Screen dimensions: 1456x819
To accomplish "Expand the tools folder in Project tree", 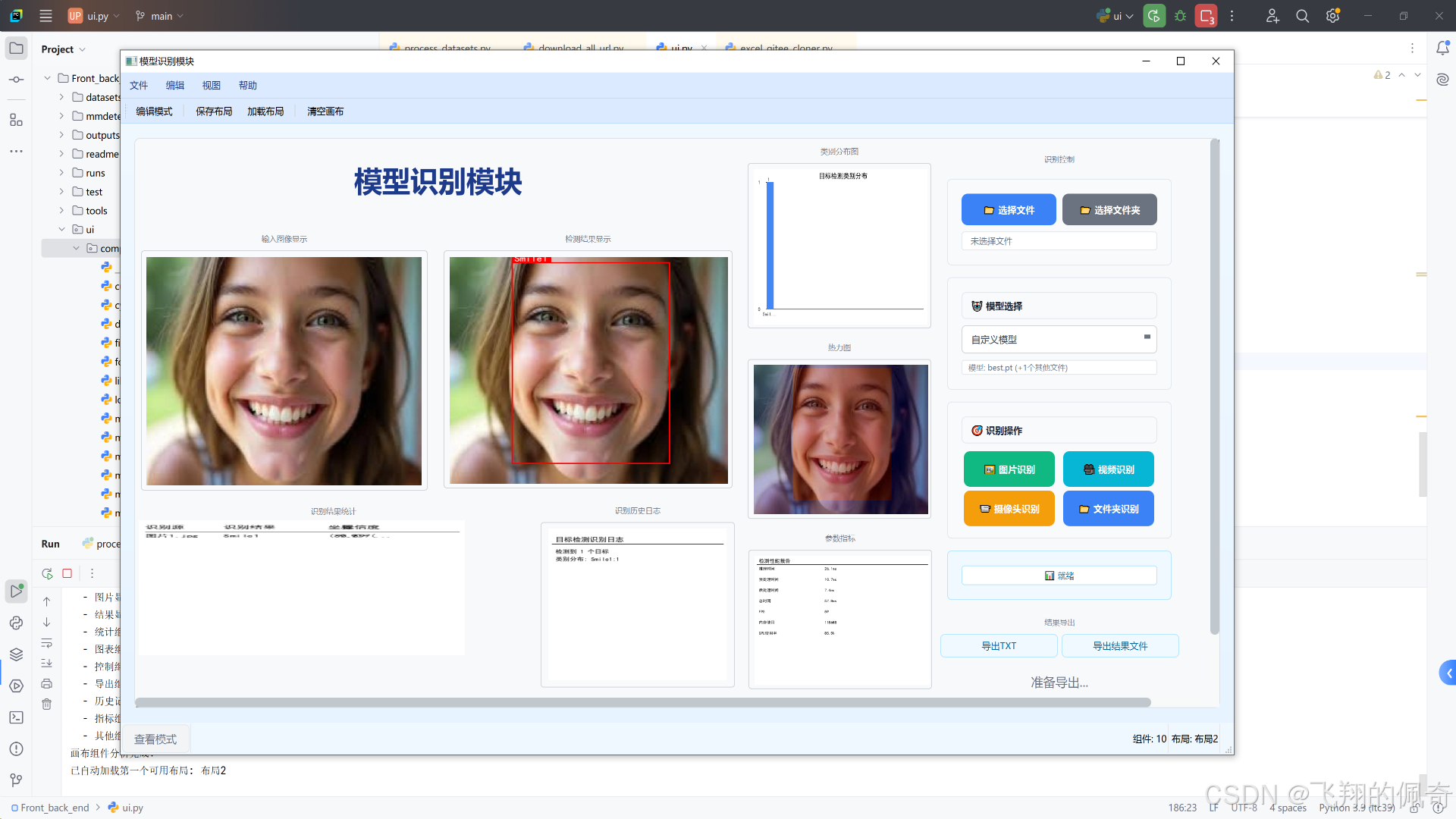I will tap(61, 211).
